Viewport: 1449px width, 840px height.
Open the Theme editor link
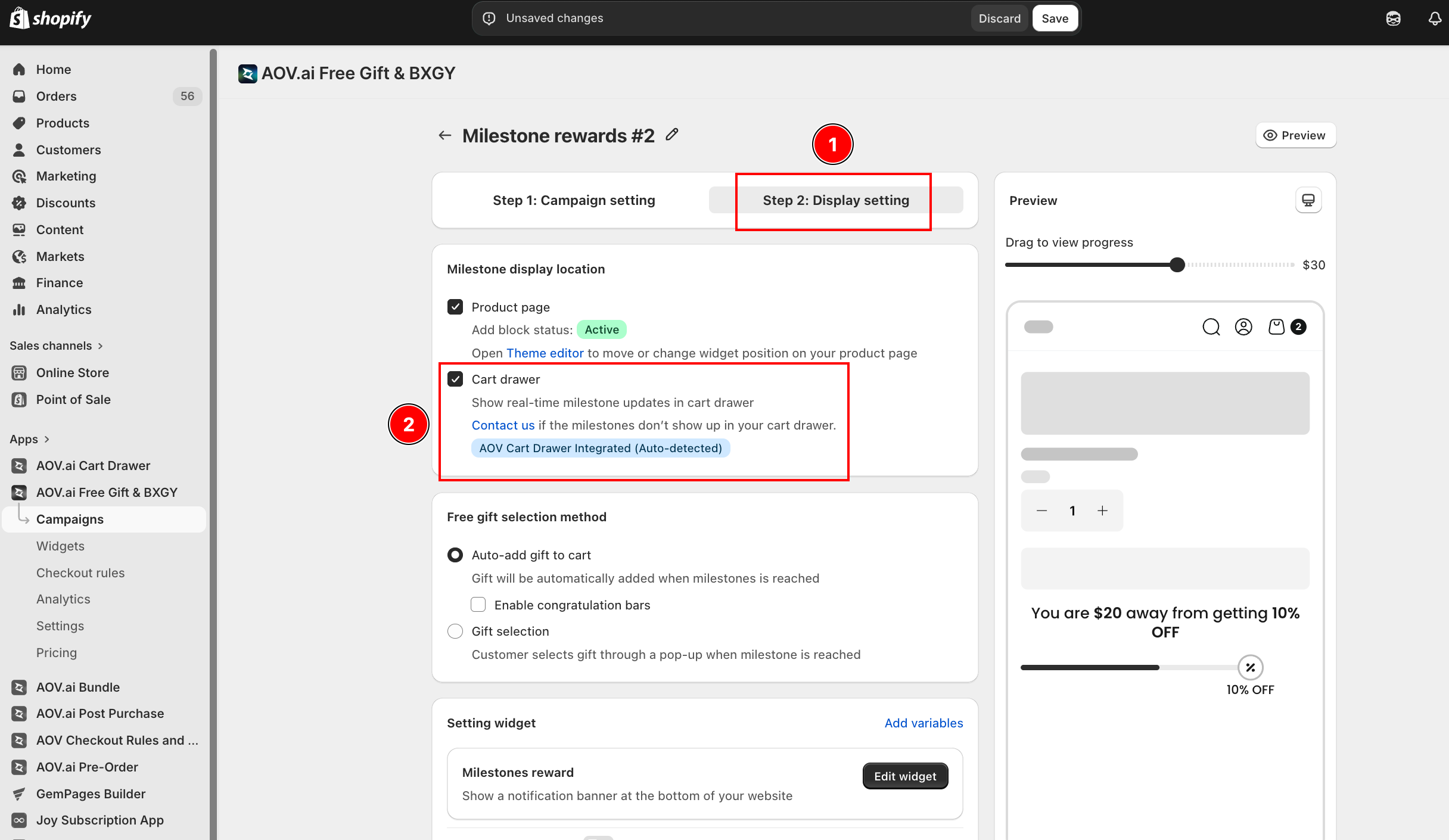pyautogui.click(x=545, y=353)
